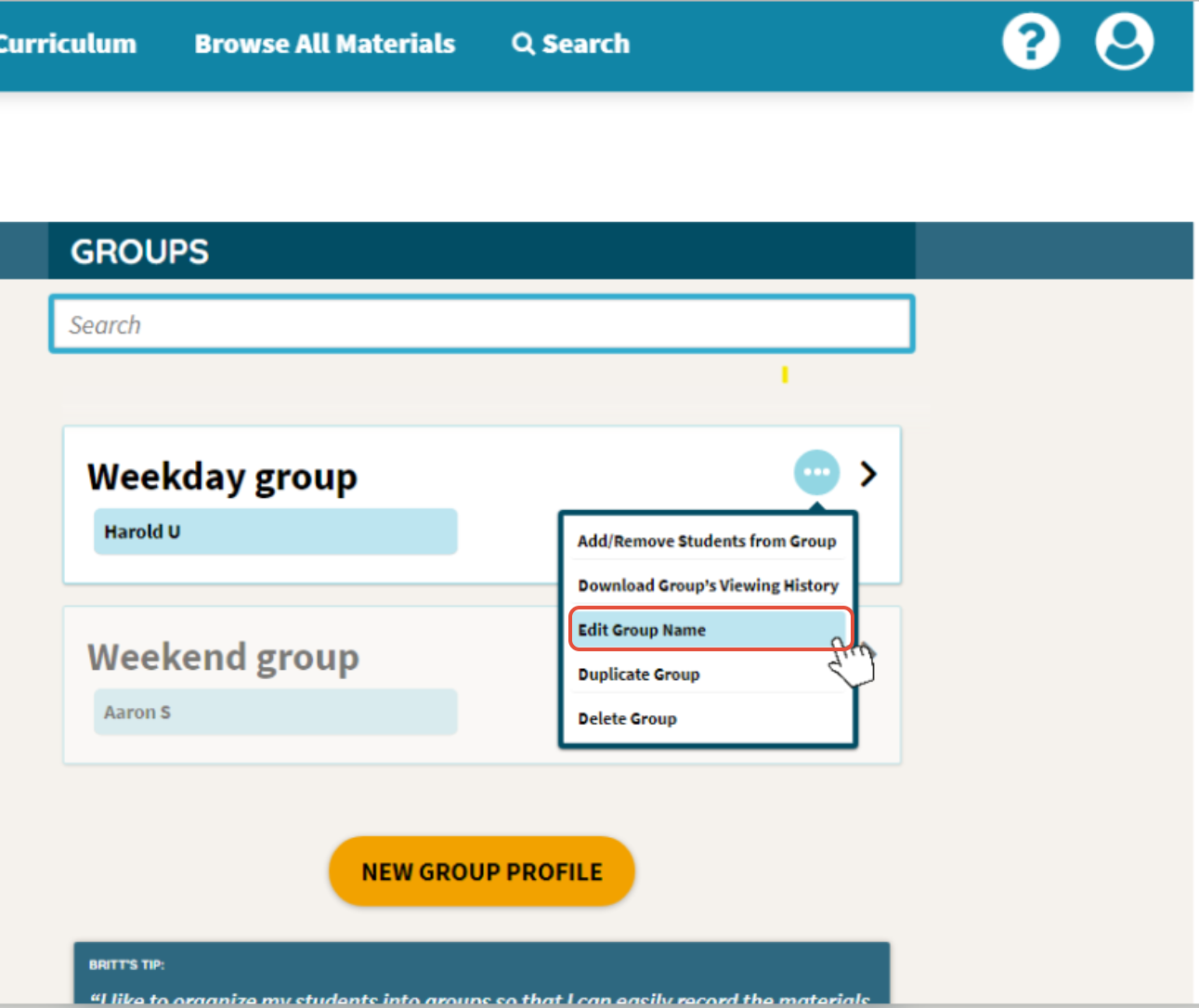Open Browse All Materials from the top menu

(x=324, y=43)
